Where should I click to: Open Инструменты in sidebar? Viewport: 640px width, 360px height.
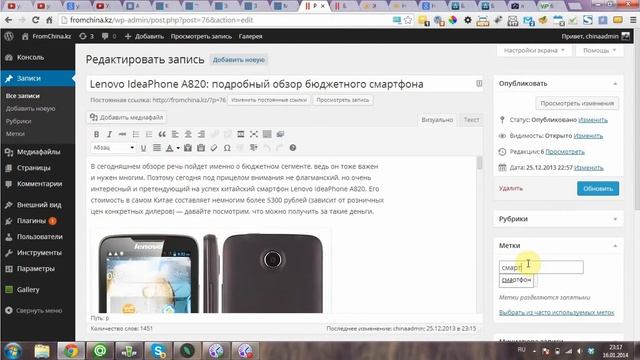pos(38,253)
